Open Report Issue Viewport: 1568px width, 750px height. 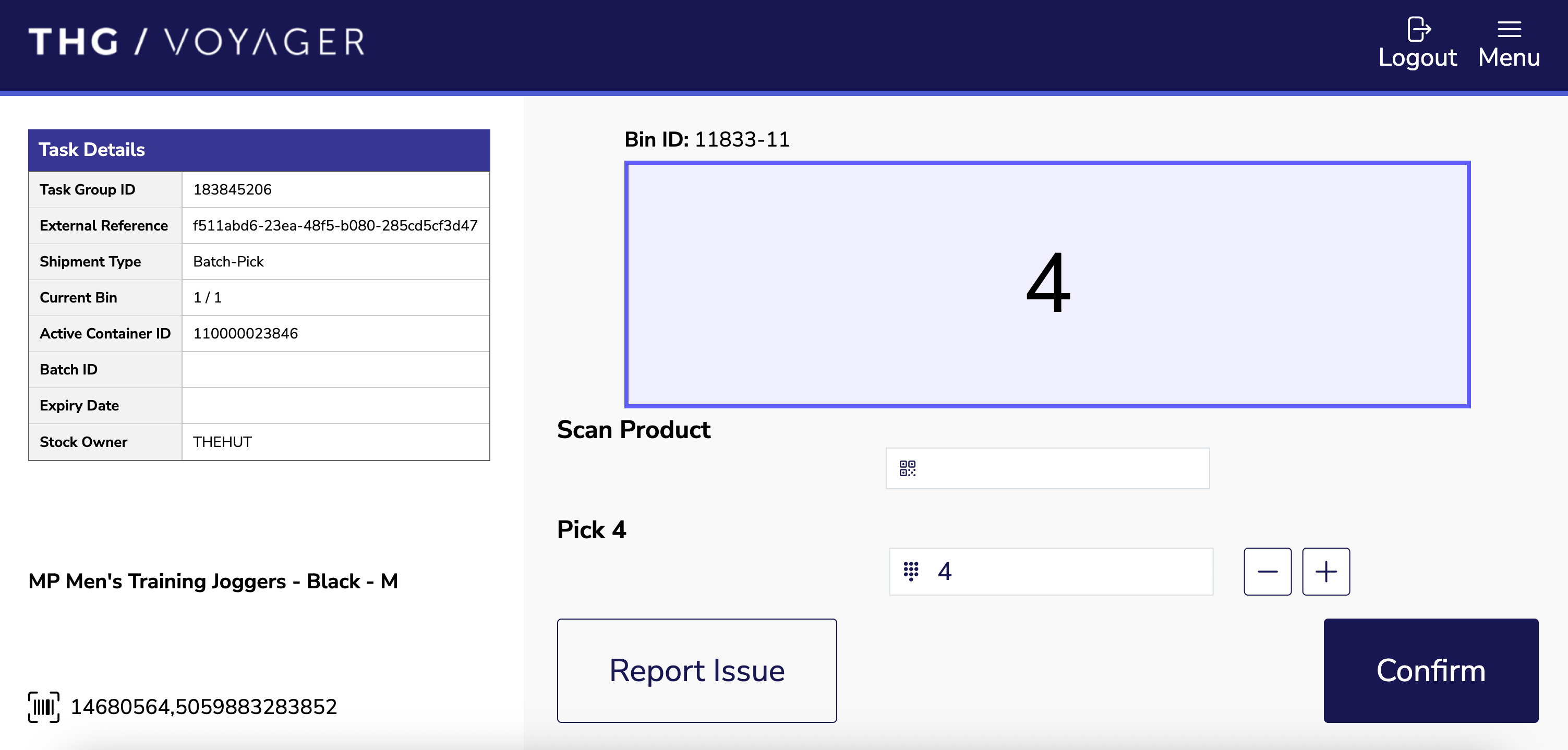pyautogui.click(x=697, y=670)
